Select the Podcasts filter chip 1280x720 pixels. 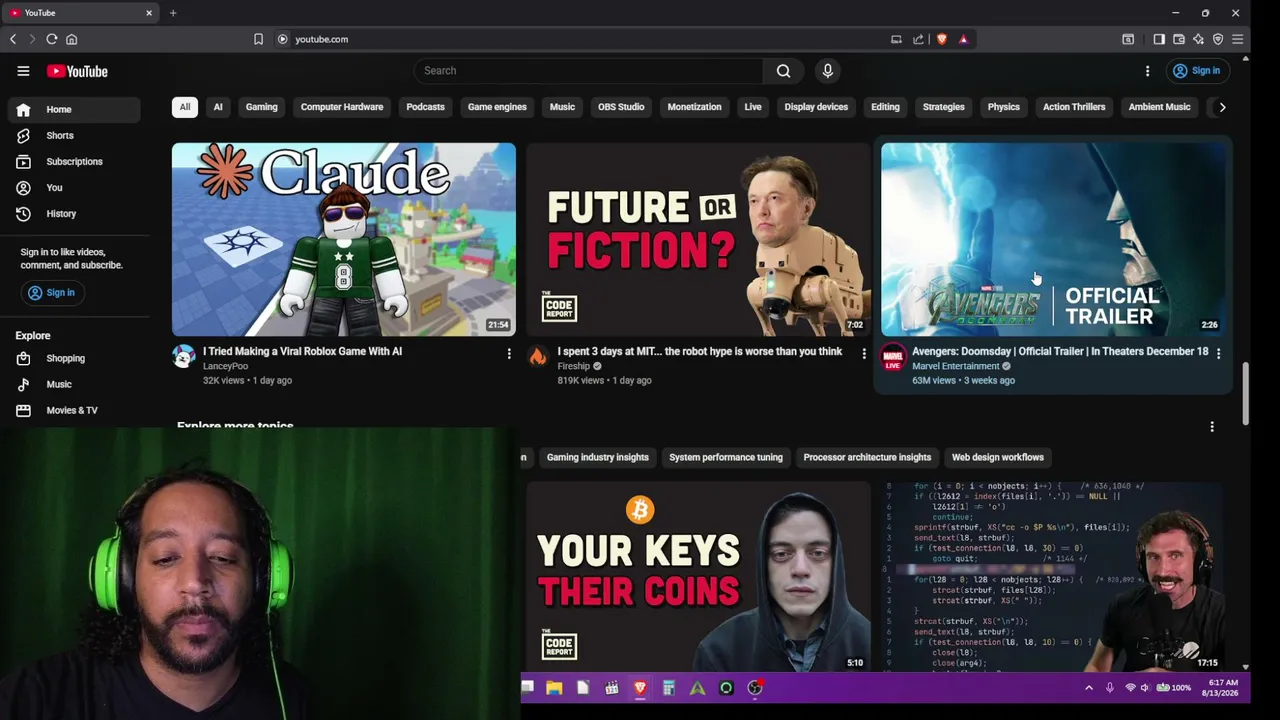pos(425,107)
